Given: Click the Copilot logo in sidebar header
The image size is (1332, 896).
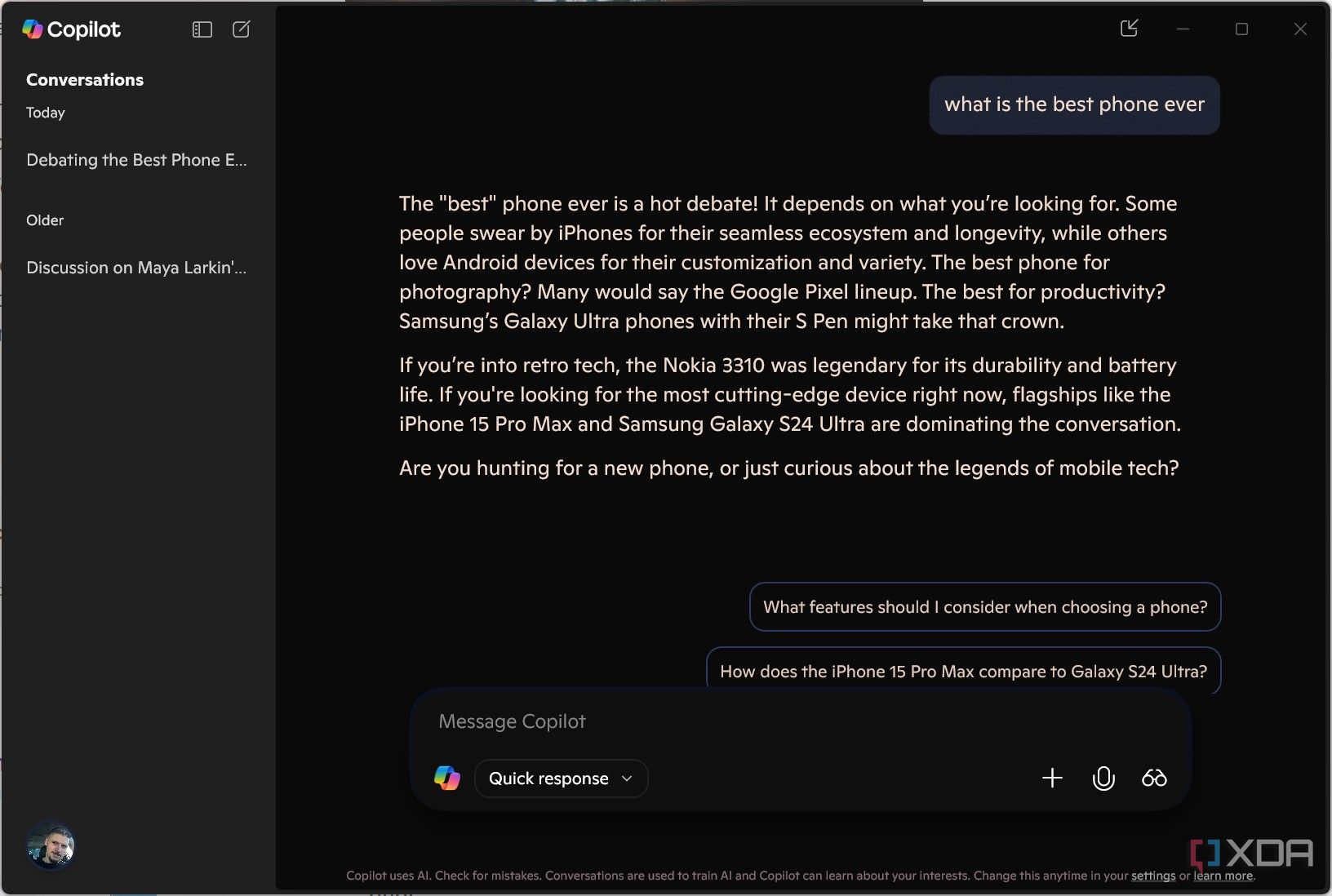Looking at the screenshot, I should [x=71, y=29].
